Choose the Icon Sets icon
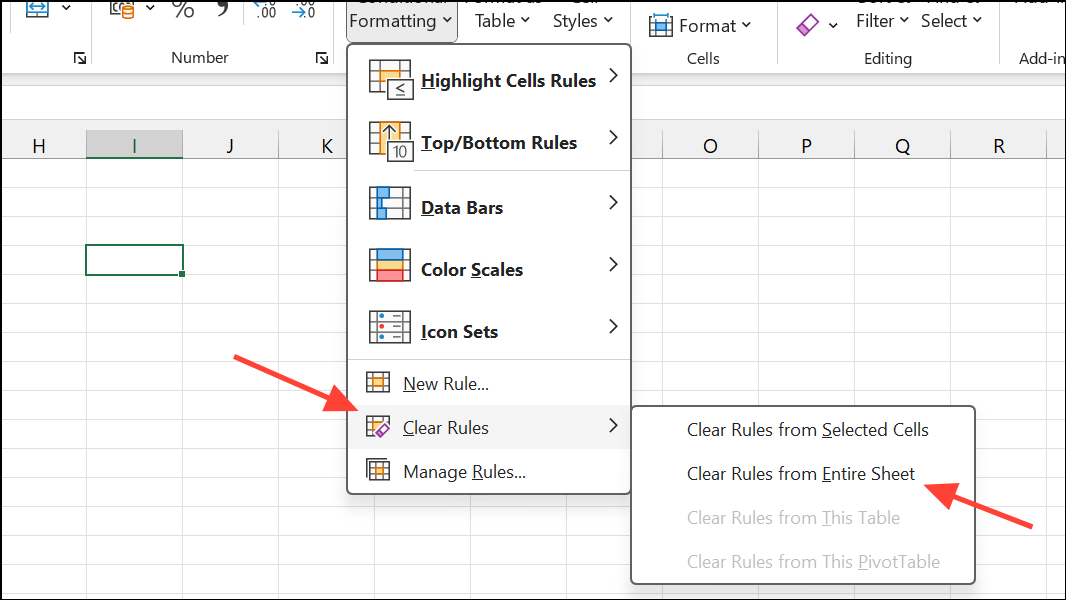The height and width of the screenshot is (600, 1066). 390,328
